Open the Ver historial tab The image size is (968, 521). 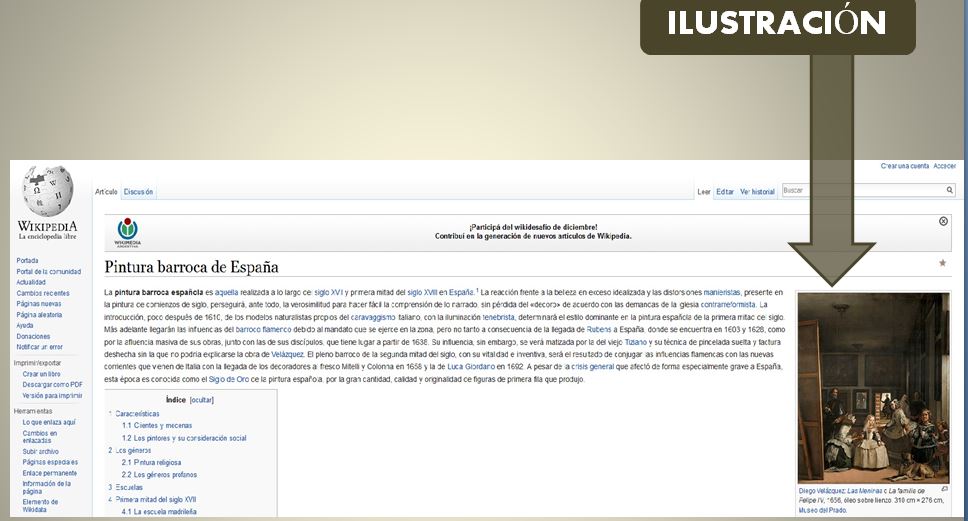(757, 192)
